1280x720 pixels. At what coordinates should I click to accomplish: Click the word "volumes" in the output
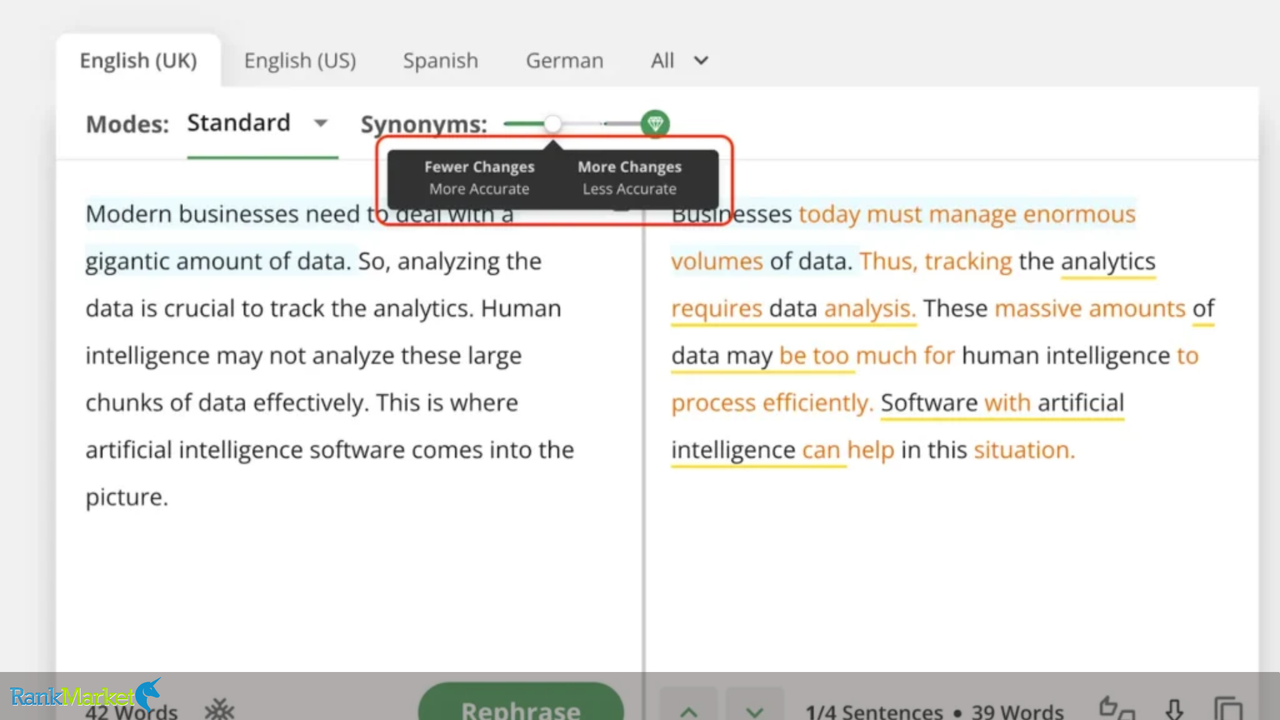717,261
